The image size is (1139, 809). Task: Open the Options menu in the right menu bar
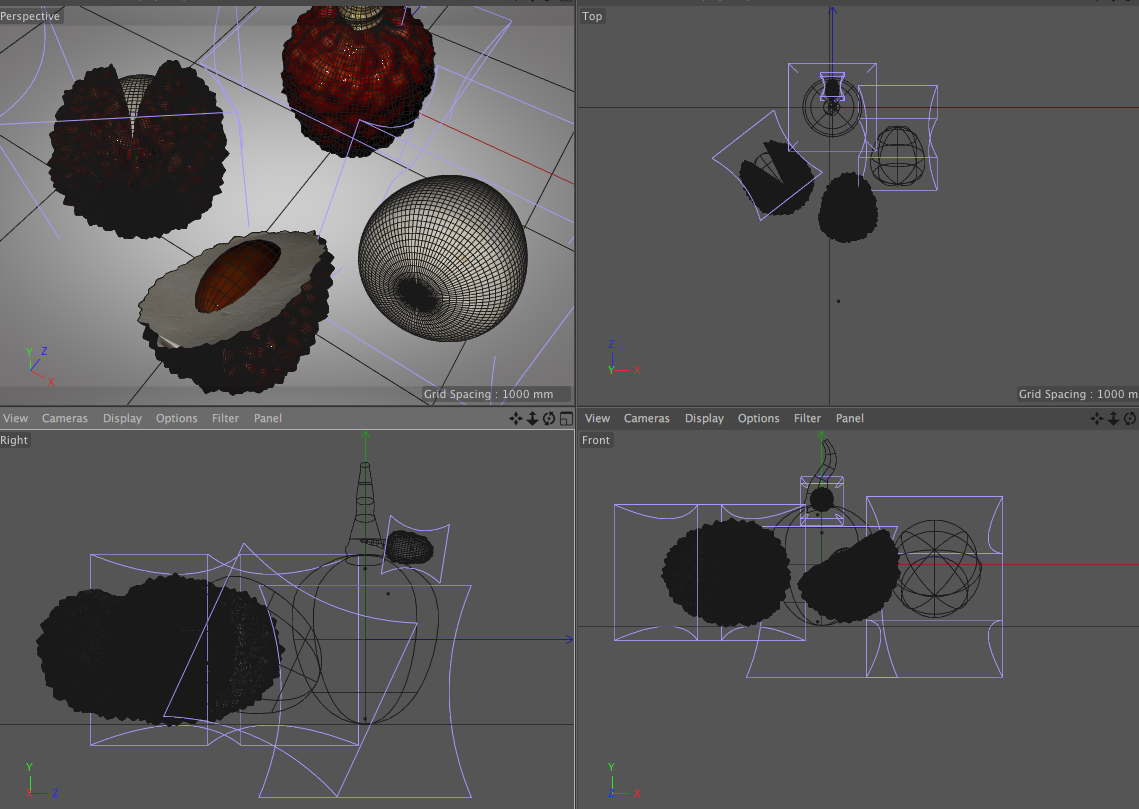point(758,418)
